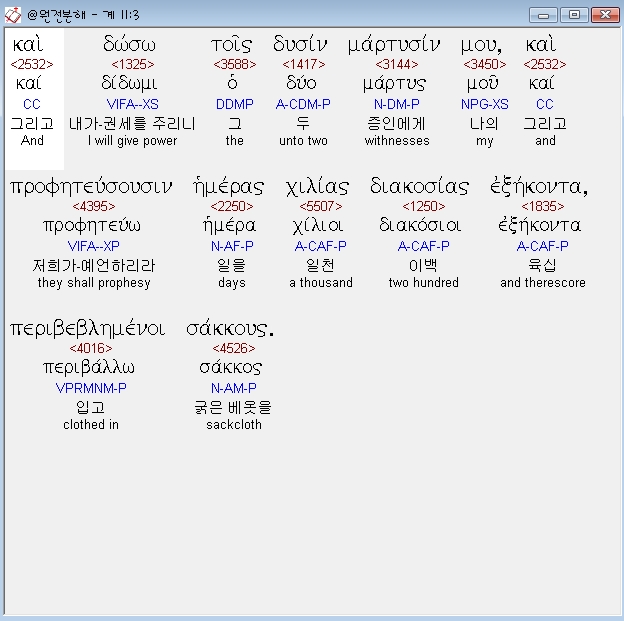Viewport: 624px width, 621px height.
Task: Open Strong's number <4016>
Action: (91, 348)
